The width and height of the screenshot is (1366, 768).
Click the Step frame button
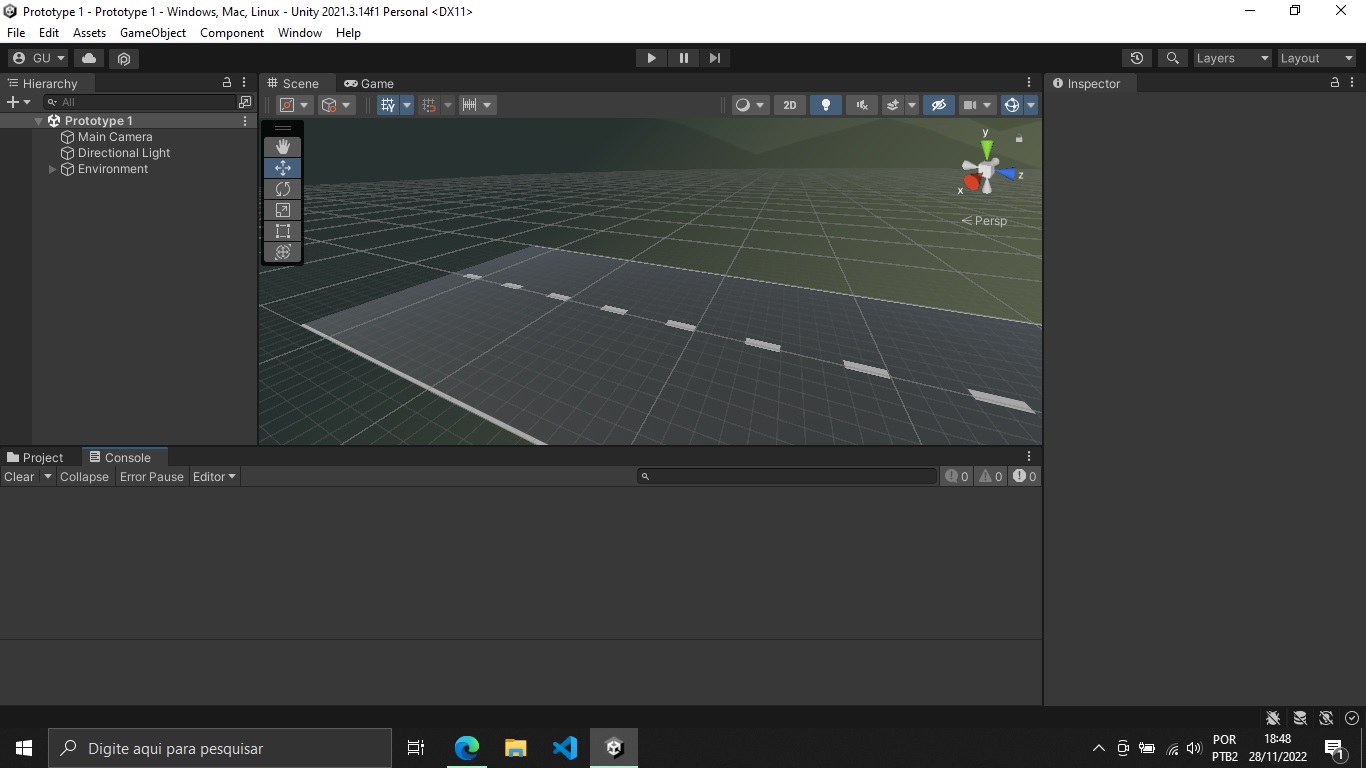click(x=714, y=58)
